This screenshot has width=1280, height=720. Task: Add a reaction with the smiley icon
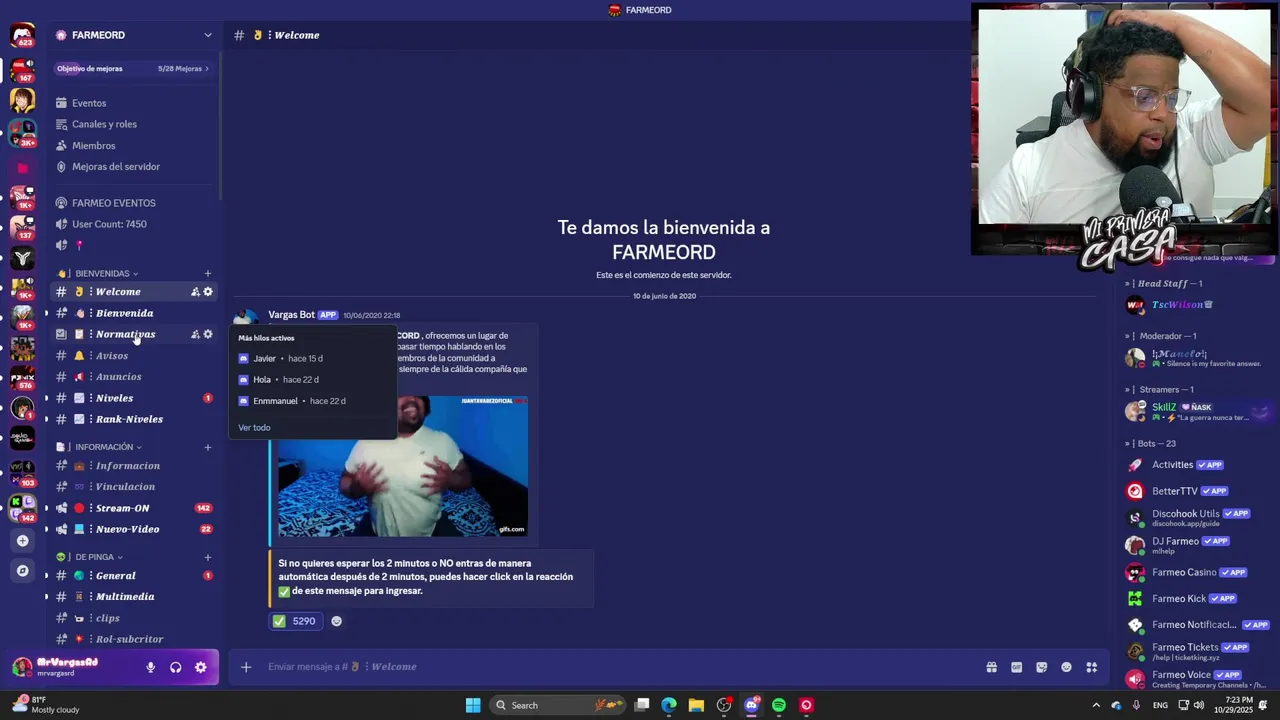click(x=336, y=621)
